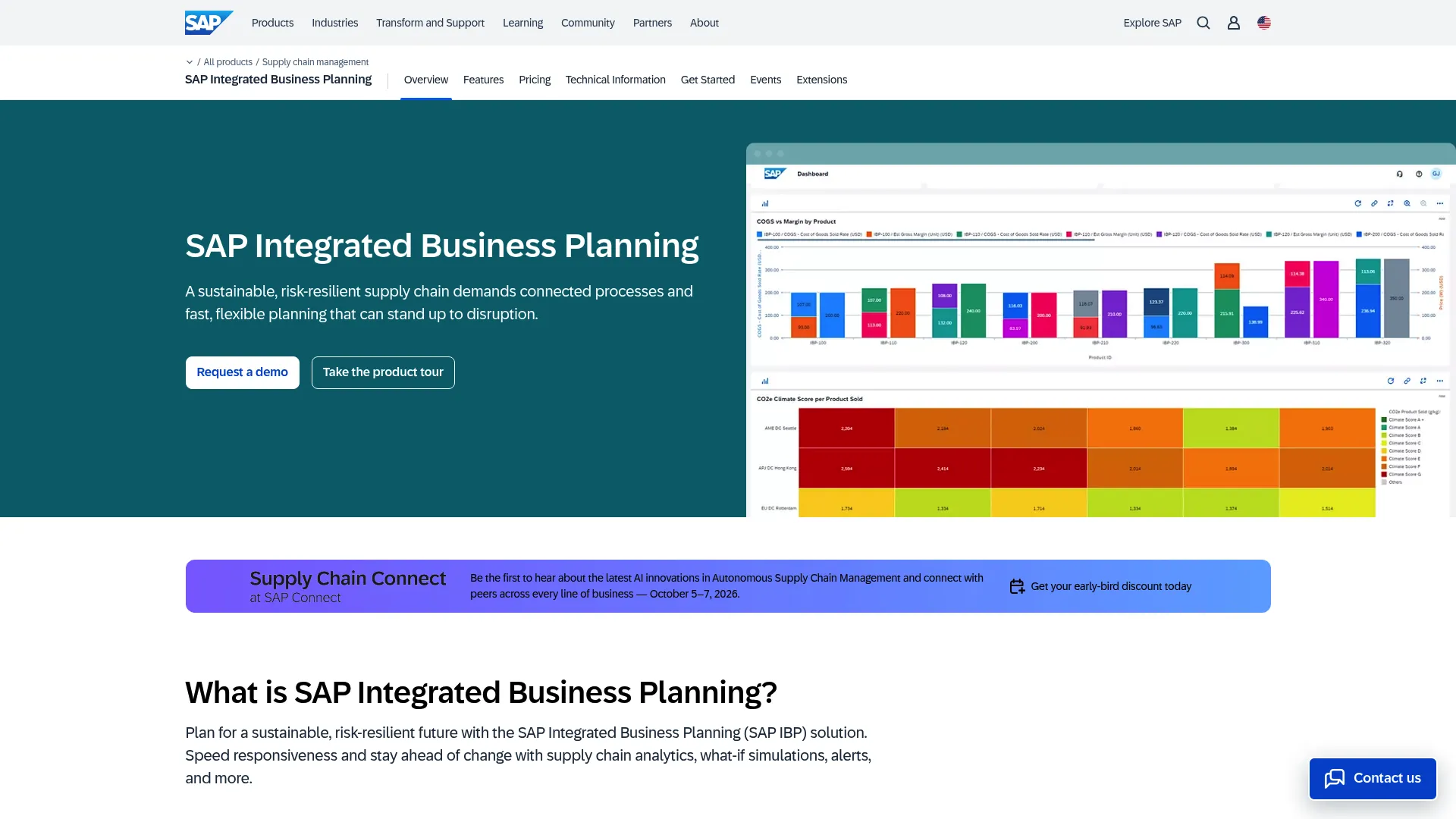Switch to the Features tab
Image resolution: width=1456 pixels, height=819 pixels.
(x=483, y=80)
